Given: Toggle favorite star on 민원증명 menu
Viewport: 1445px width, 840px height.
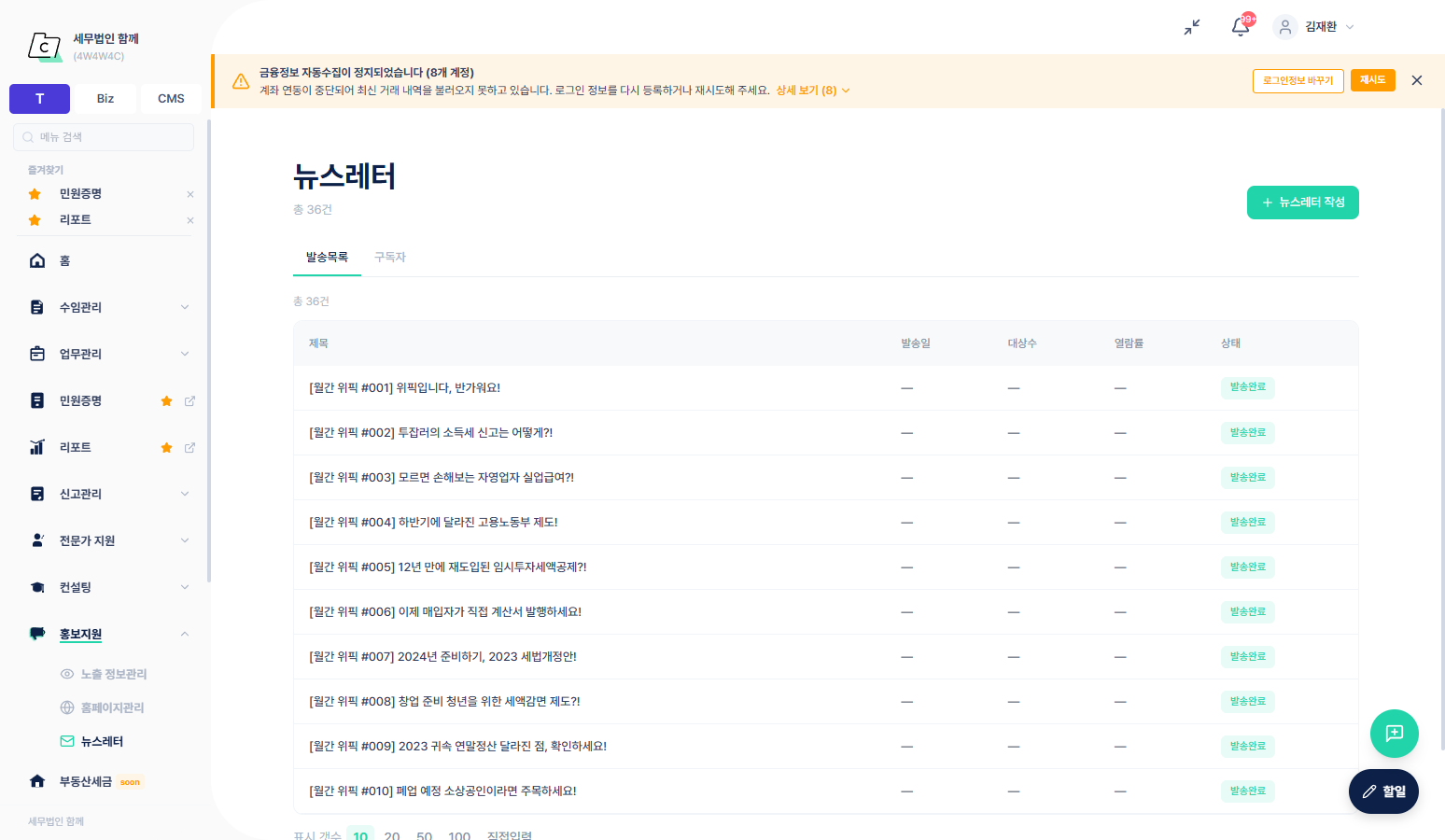Looking at the screenshot, I should click(166, 400).
